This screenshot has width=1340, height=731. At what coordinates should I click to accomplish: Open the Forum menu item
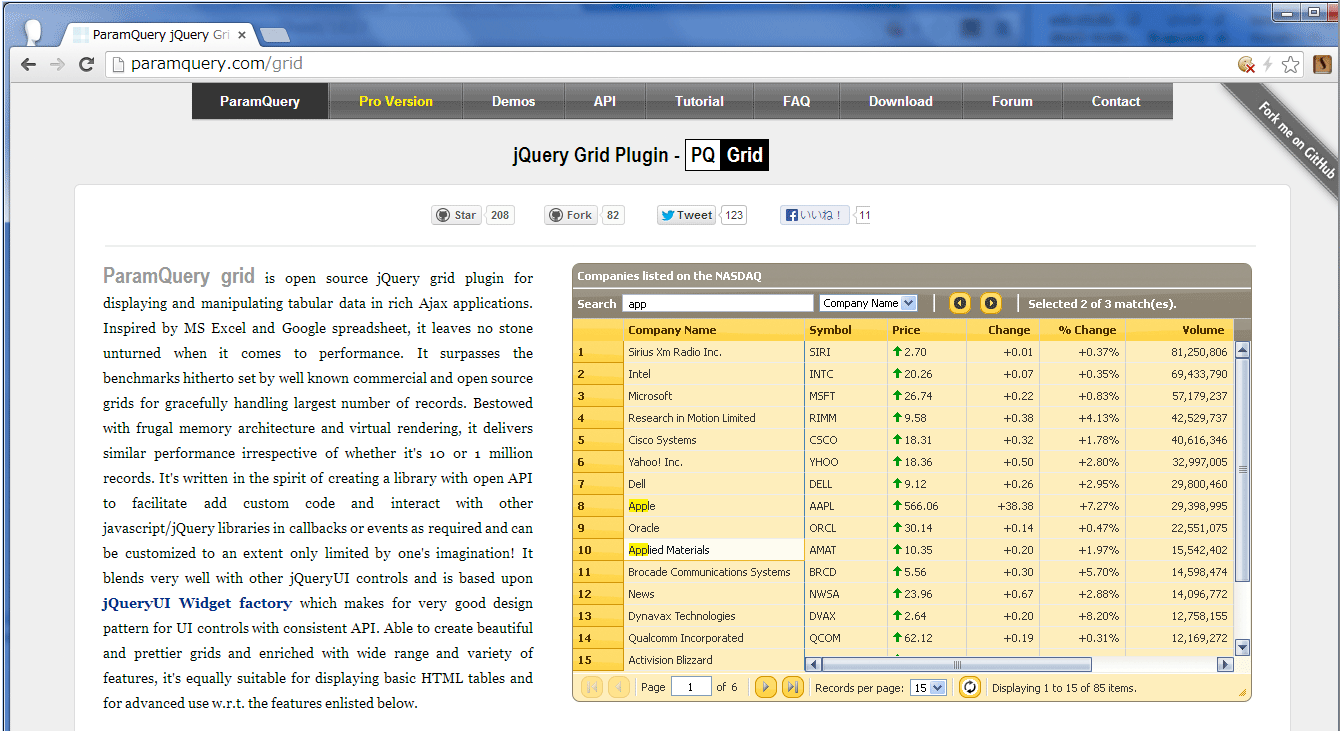click(x=1012, y=101)
